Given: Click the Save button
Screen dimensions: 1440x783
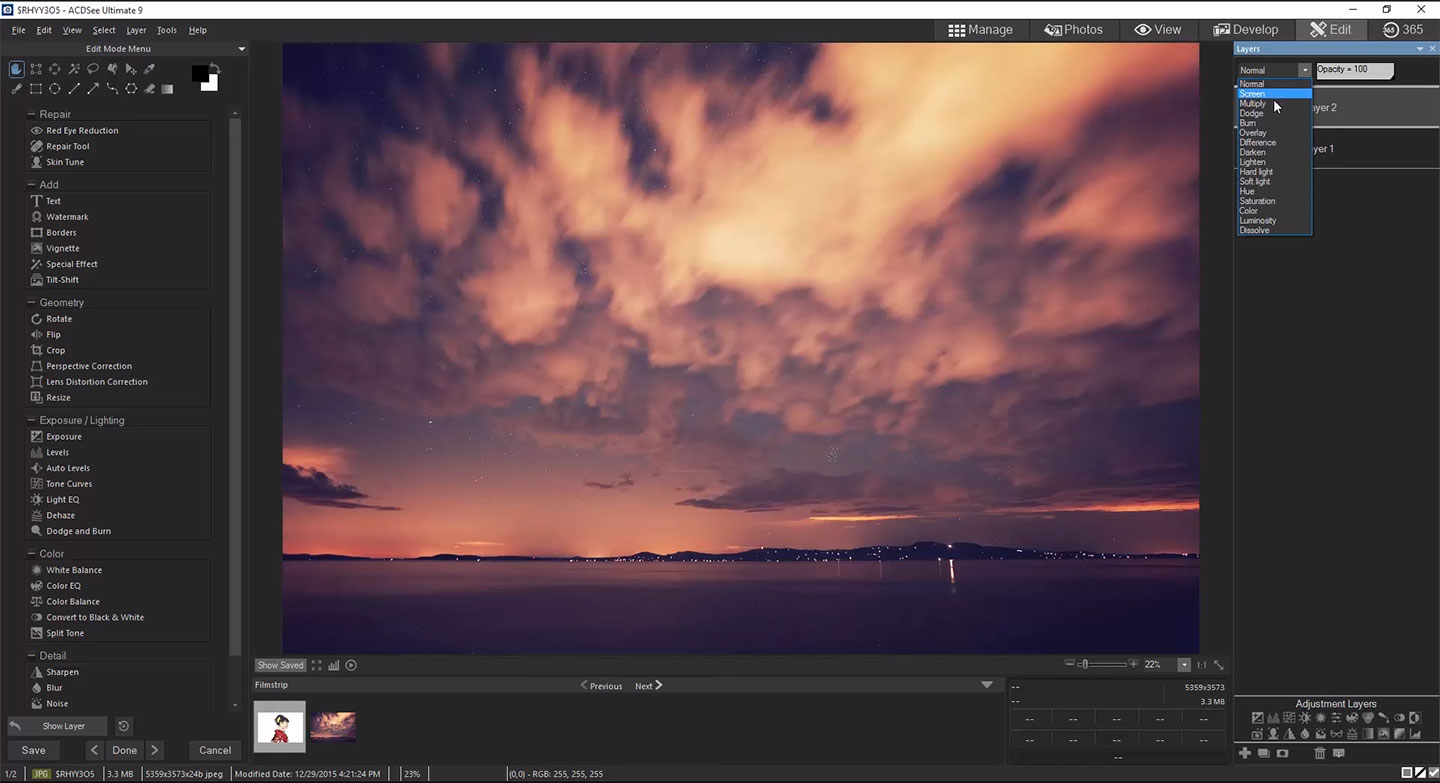Looking at the screenshot, I should click(x=34, y=750).
